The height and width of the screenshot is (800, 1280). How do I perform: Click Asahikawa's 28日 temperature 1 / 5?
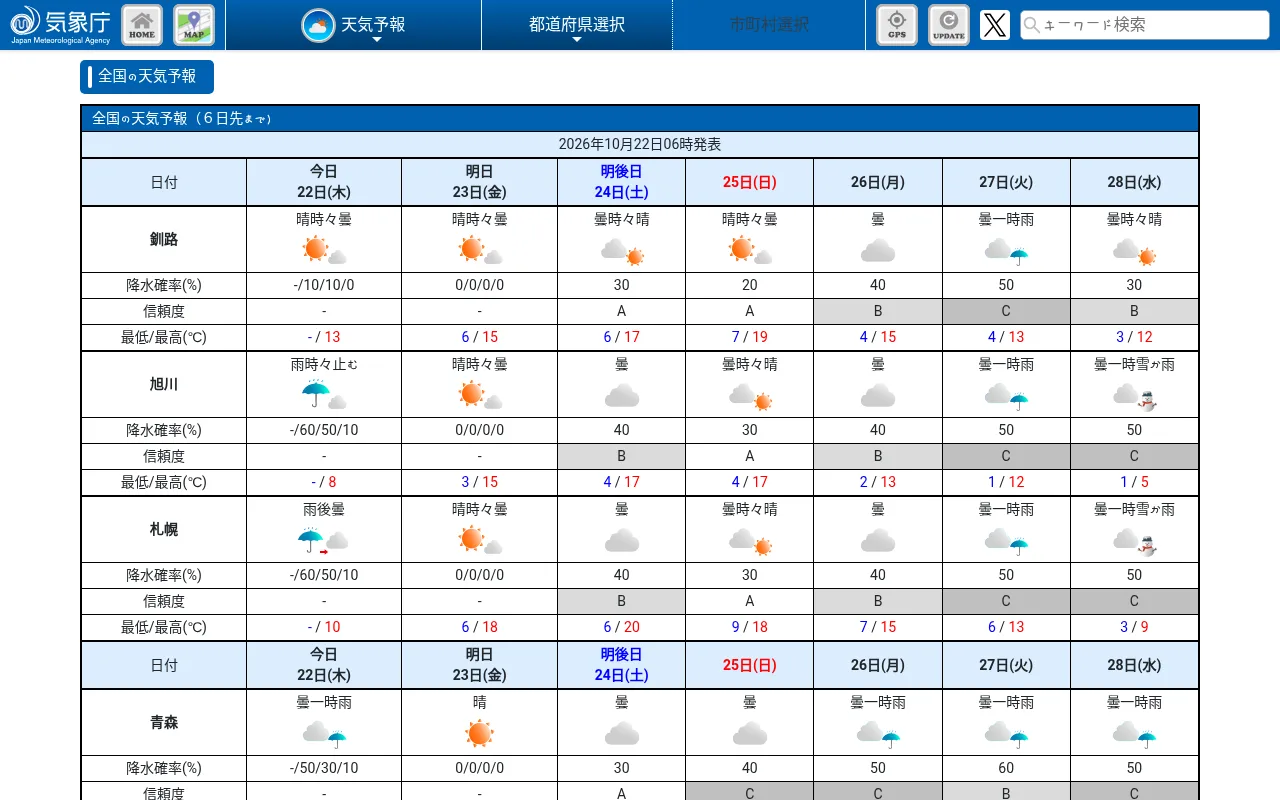click(1134, 482)
